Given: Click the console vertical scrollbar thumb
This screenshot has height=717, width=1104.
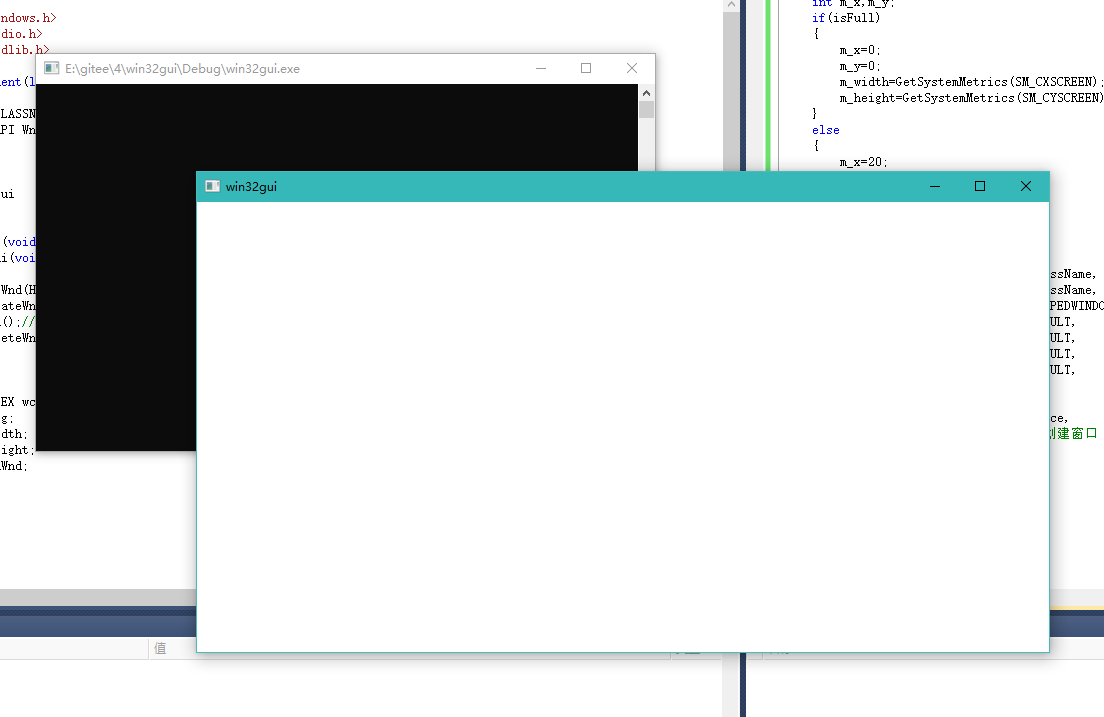Looking at the screenshot, I should click(646, 110).
